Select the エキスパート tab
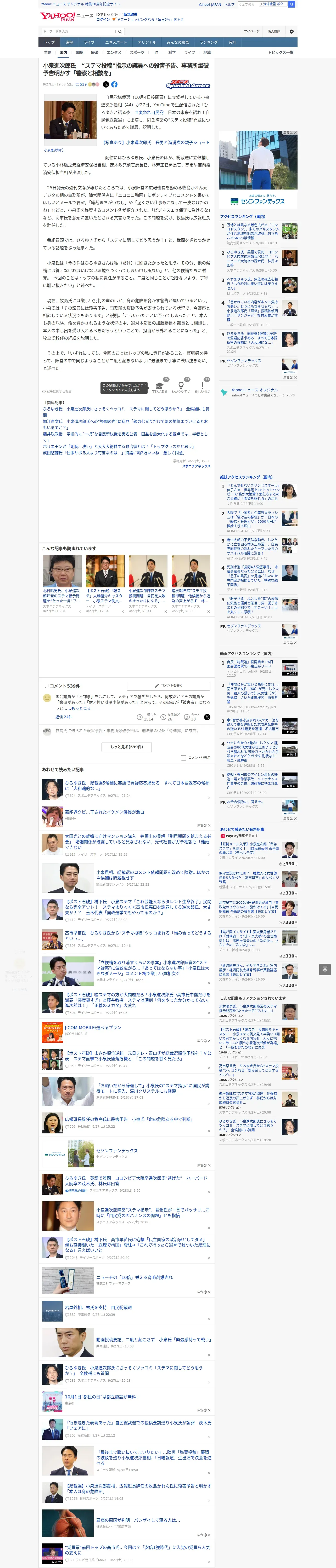 pyautogui.click(x=116, y=43)
